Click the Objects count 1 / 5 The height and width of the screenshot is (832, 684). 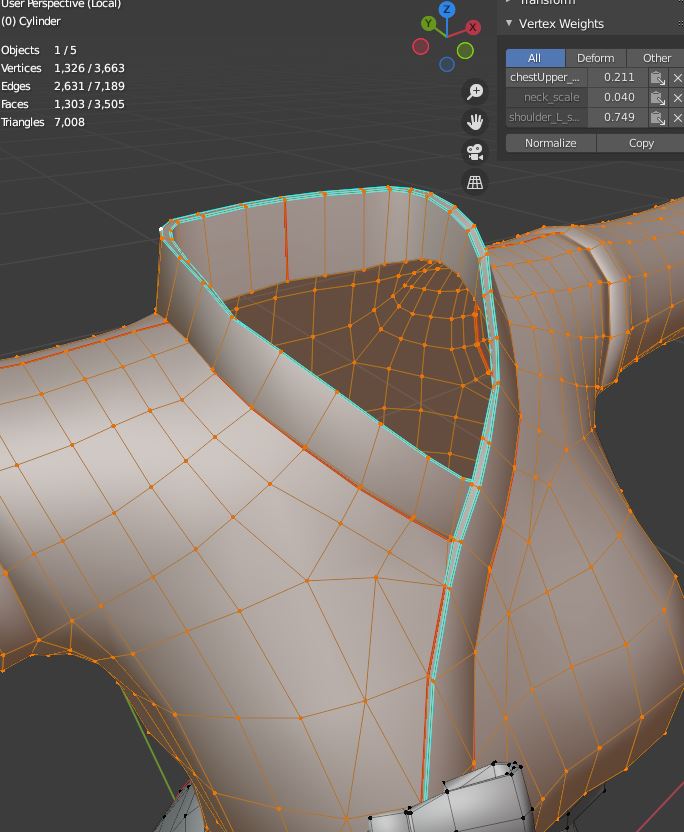point(65,50)
